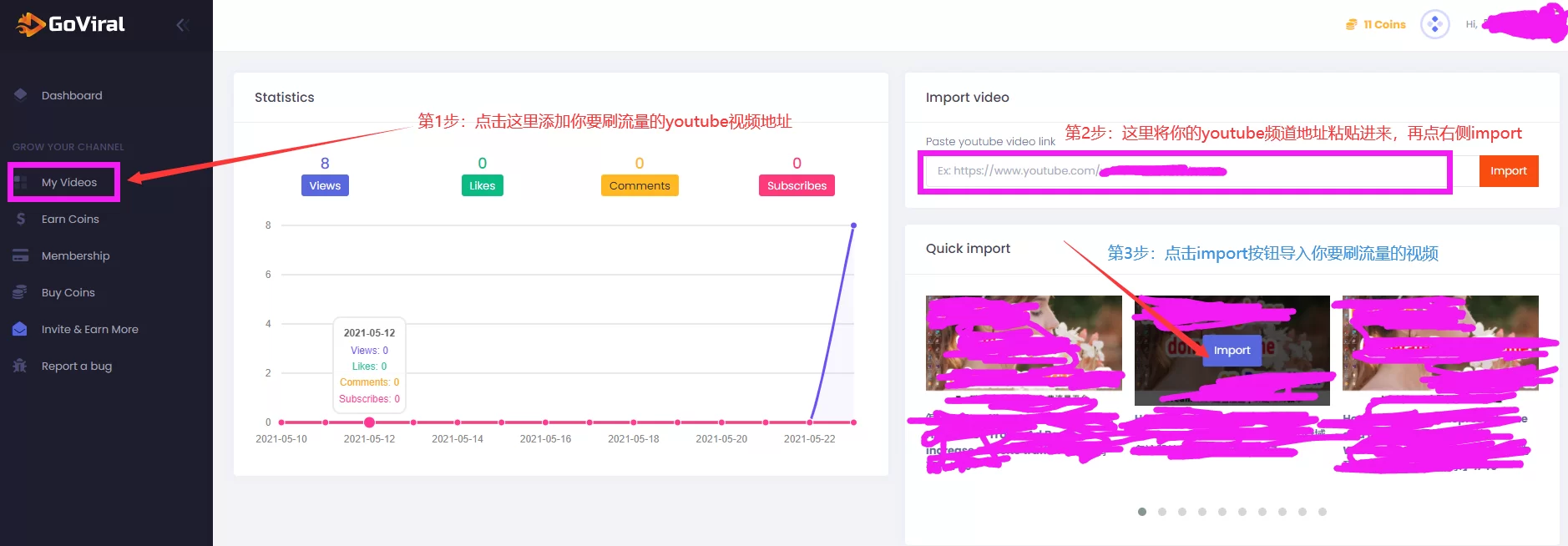The width and height of the screenshot is (1568, 546).
Task: Open Report a bug
Action: coord(77,366)
